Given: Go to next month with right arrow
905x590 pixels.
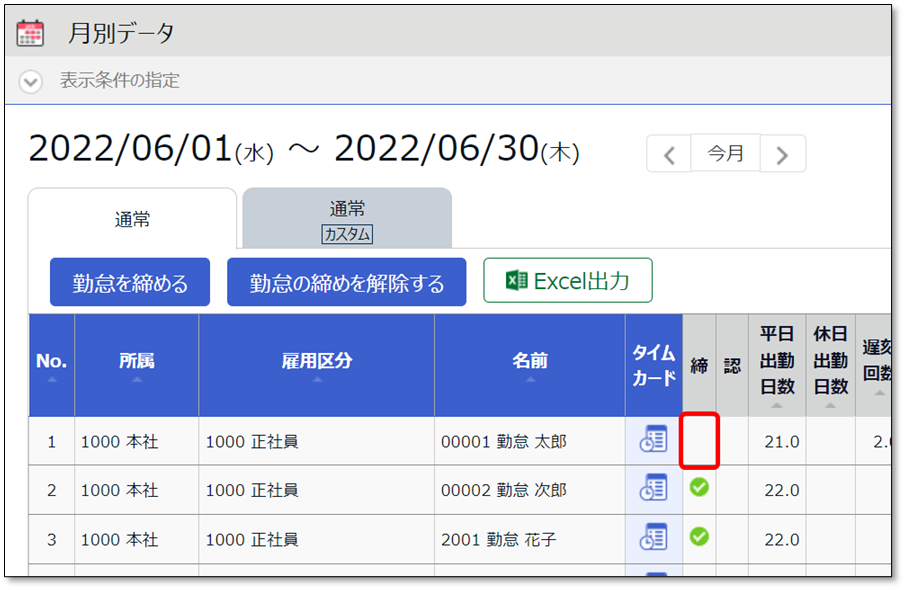Looking at the screenshot, I should (783, 155).
